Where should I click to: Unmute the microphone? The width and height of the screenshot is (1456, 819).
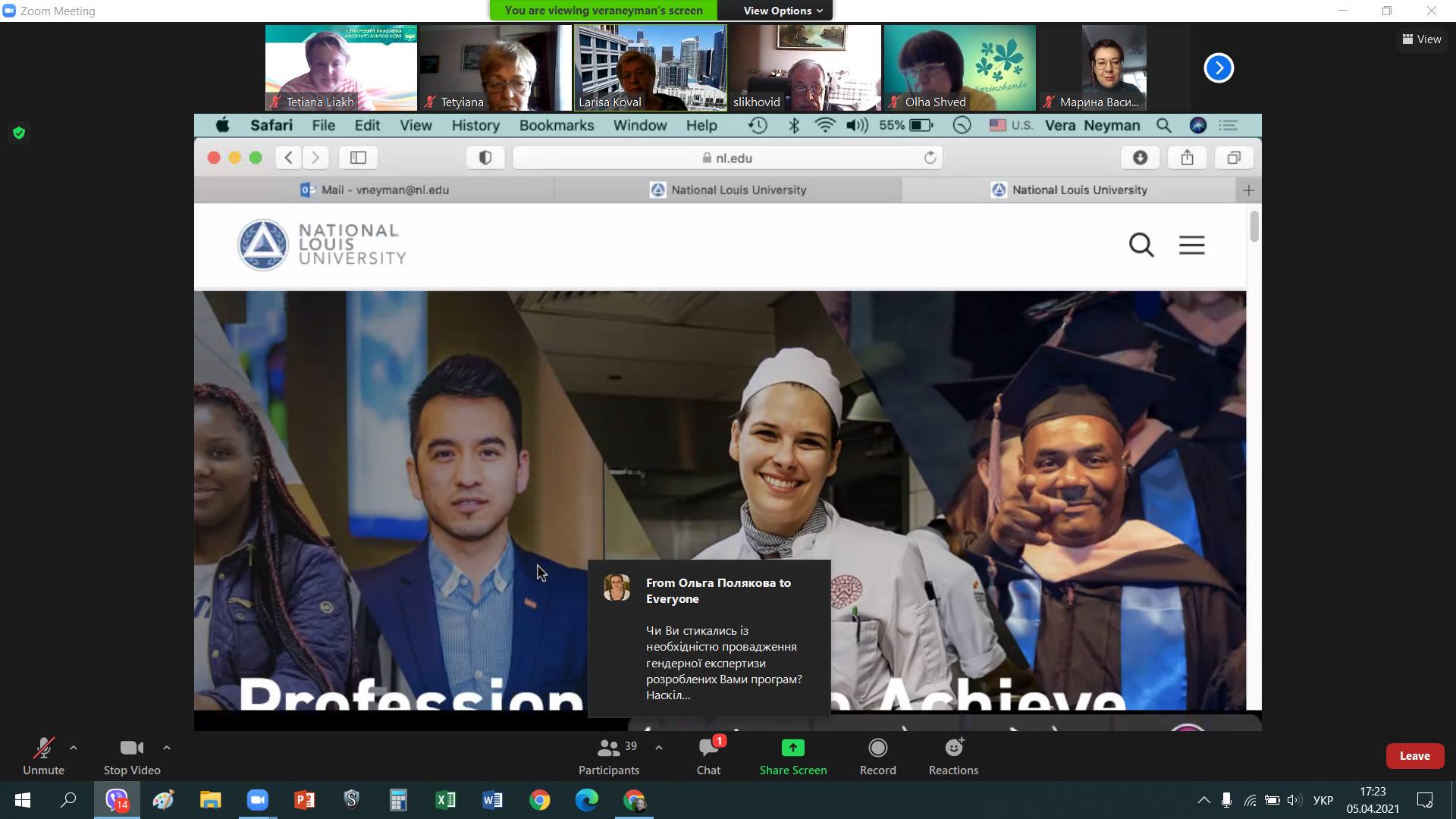pos(43,748)
